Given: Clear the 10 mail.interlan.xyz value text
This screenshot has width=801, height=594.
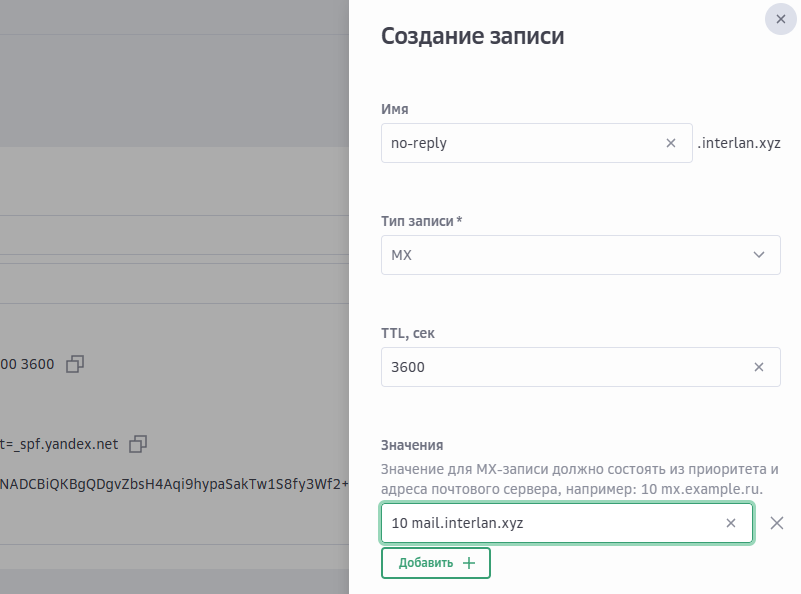Looking at the screenshot, I should pos(731,523).
